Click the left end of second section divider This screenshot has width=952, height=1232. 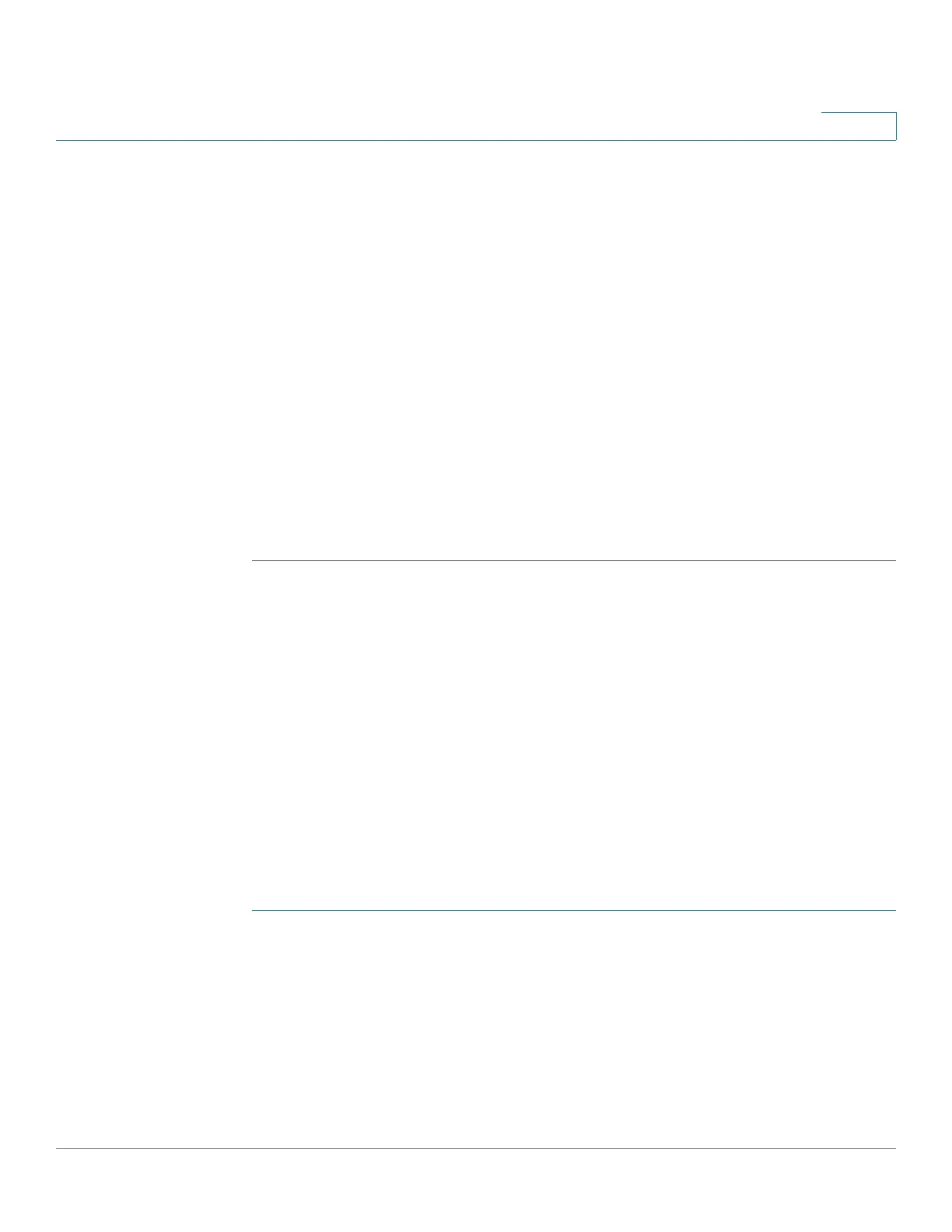(x=256, y=910)
